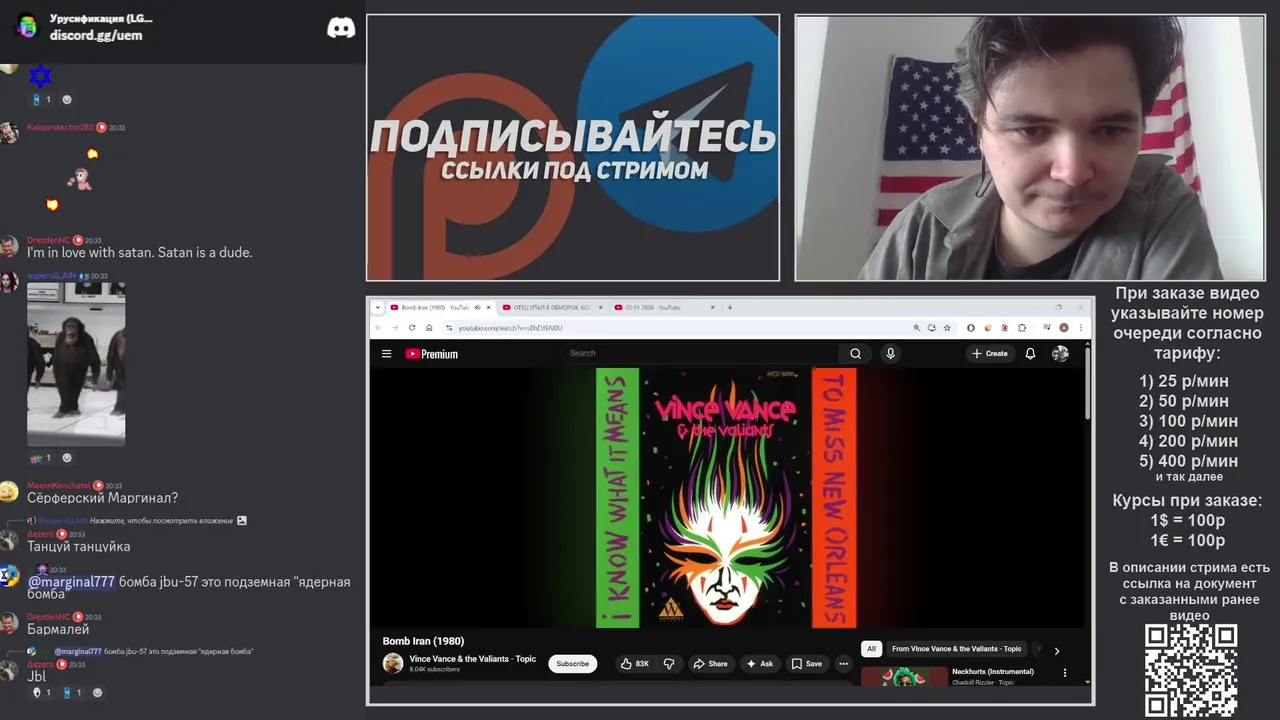1280x720 pixels.
Task: Open a new browser tab
Action: coord(730,307)
